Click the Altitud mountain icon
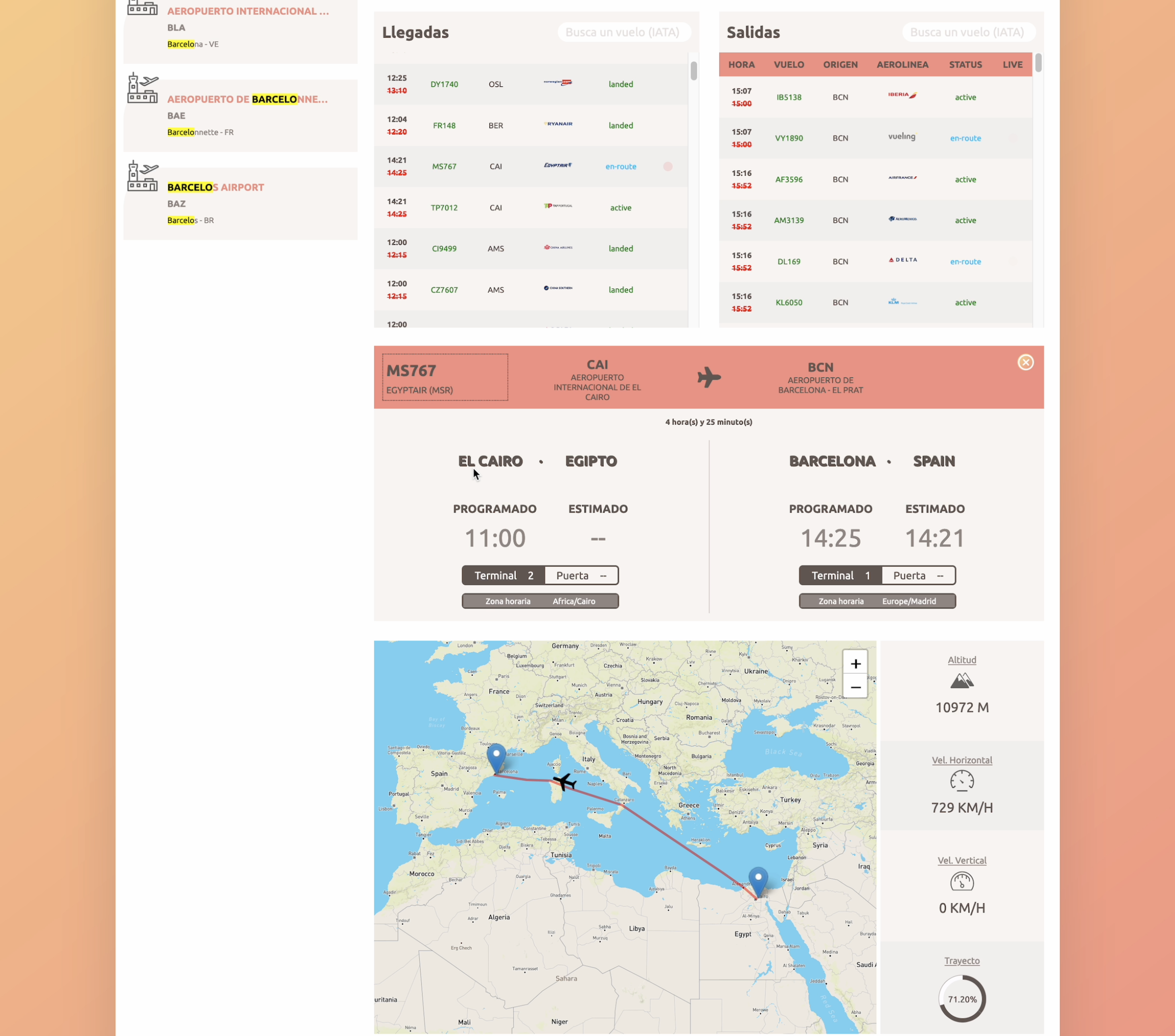Screen dimensions: 1175x1036 coord(962,681)
